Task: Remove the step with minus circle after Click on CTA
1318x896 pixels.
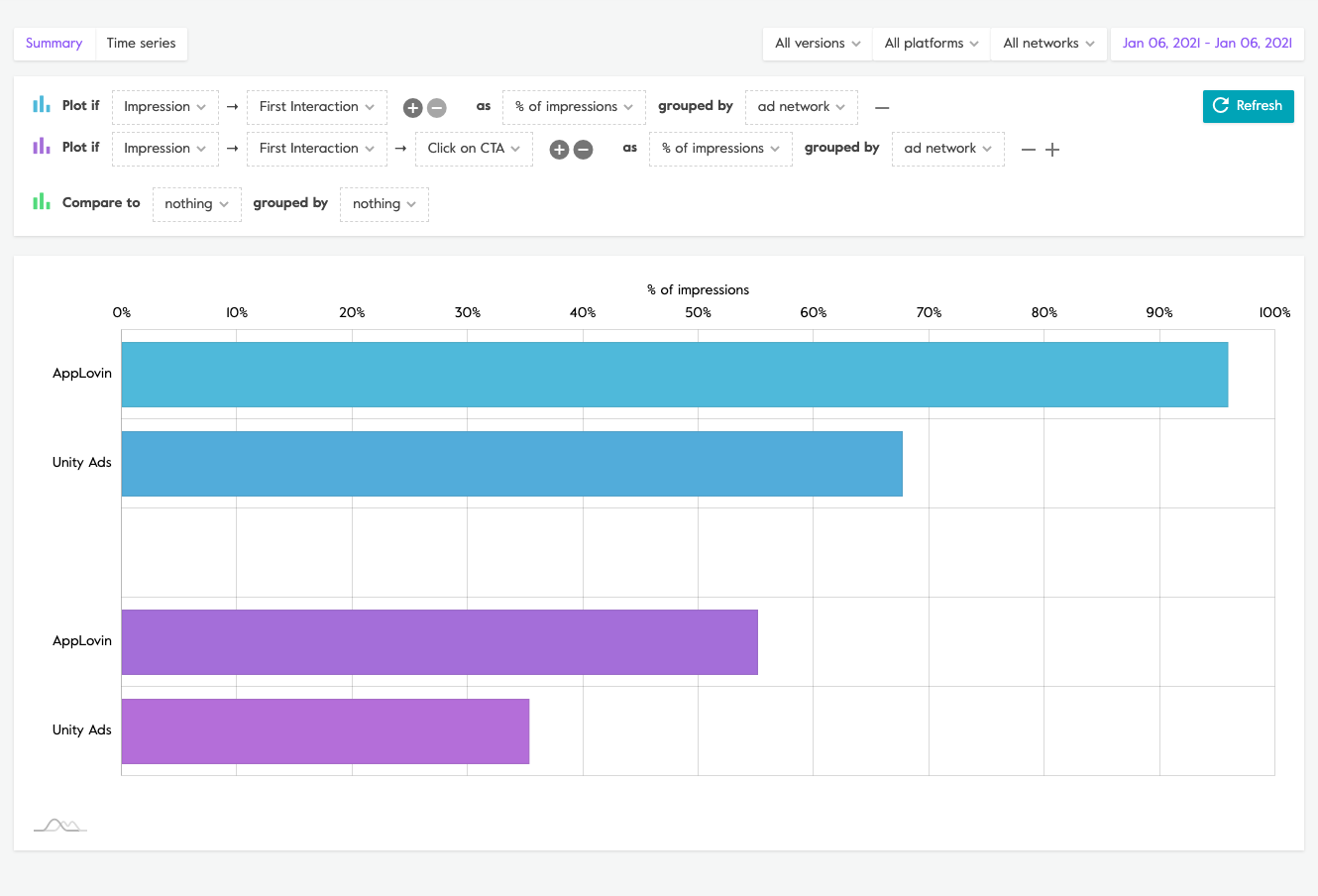Action: tap(584, 150)
